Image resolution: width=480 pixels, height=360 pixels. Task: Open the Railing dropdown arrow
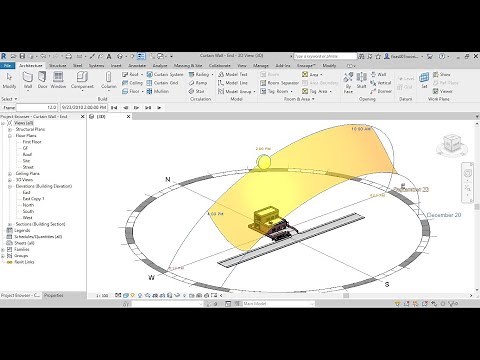point(212,74)
